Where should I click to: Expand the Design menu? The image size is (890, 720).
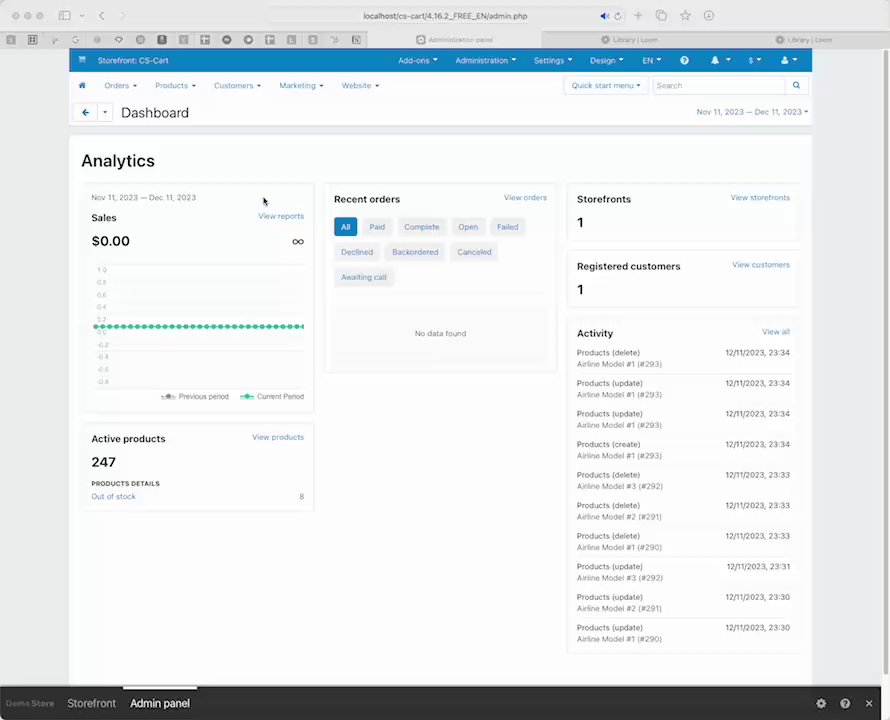pos(607,60)
